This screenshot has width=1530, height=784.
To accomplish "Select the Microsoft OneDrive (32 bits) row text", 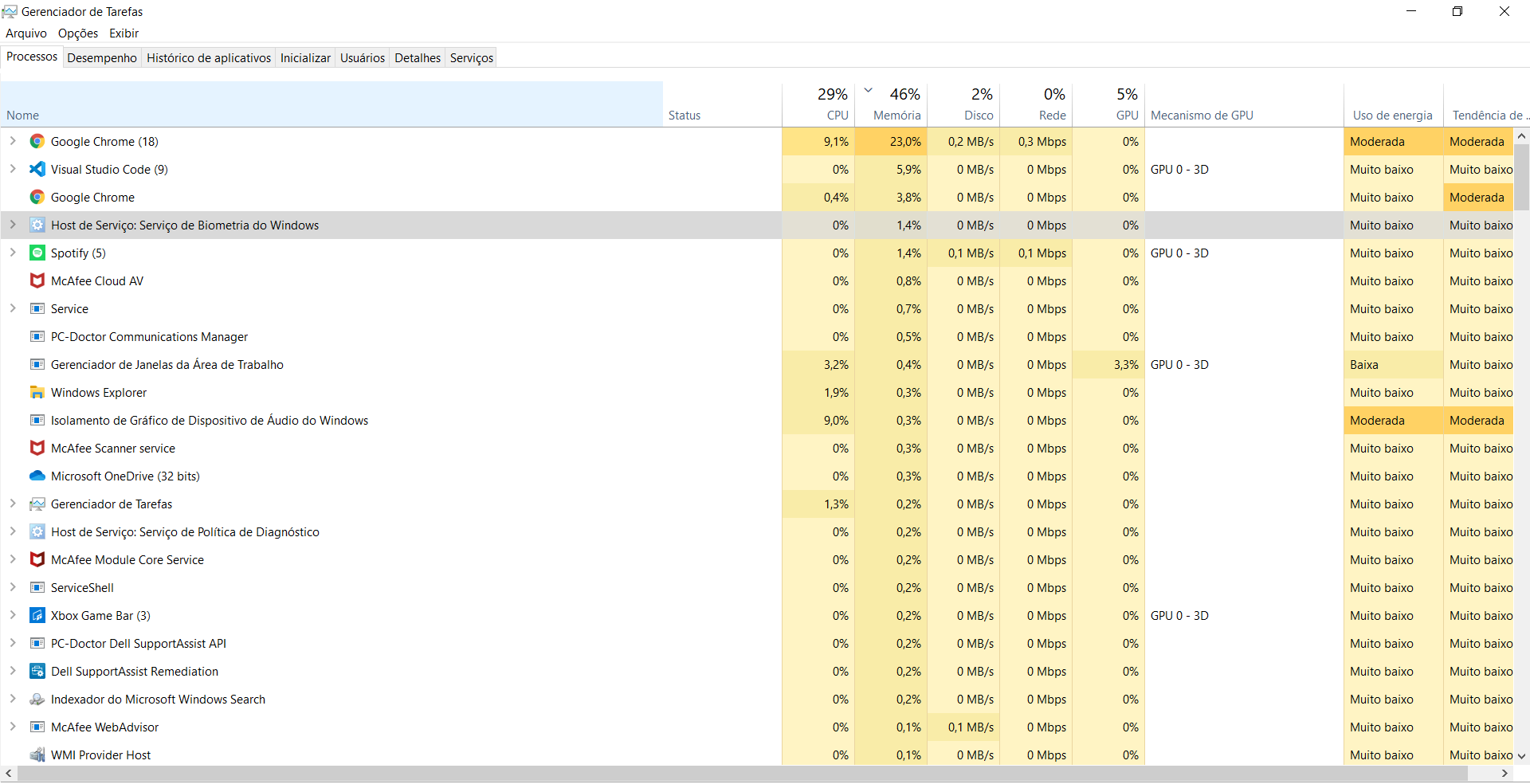I will click(125, 476).
